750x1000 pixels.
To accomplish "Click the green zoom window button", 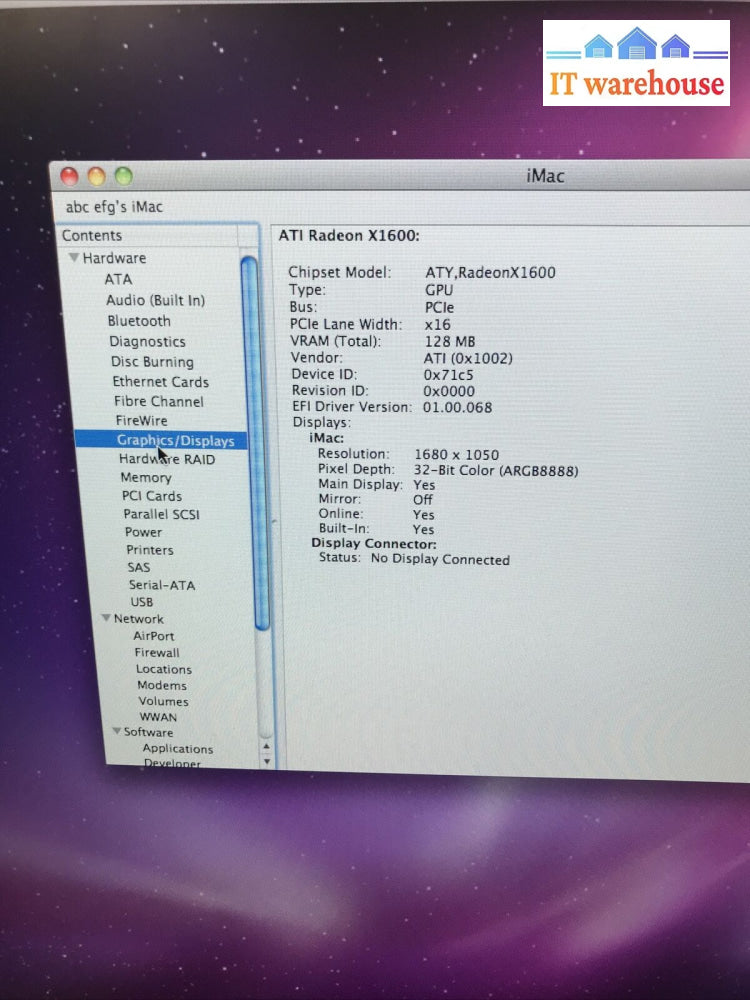I will coord(123,177).
